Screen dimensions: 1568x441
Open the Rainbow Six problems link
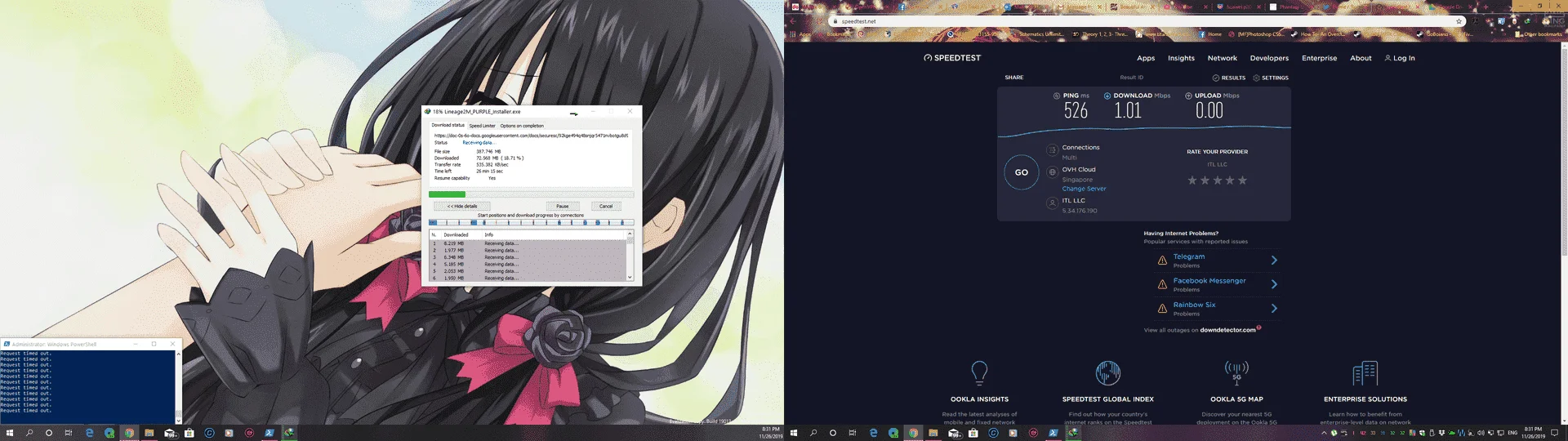[x=1194, y=305]
